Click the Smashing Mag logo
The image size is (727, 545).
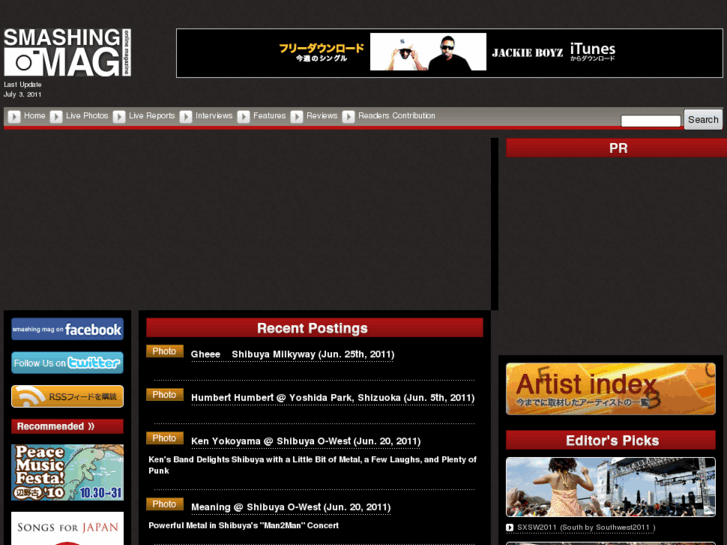tap(68, 52)
